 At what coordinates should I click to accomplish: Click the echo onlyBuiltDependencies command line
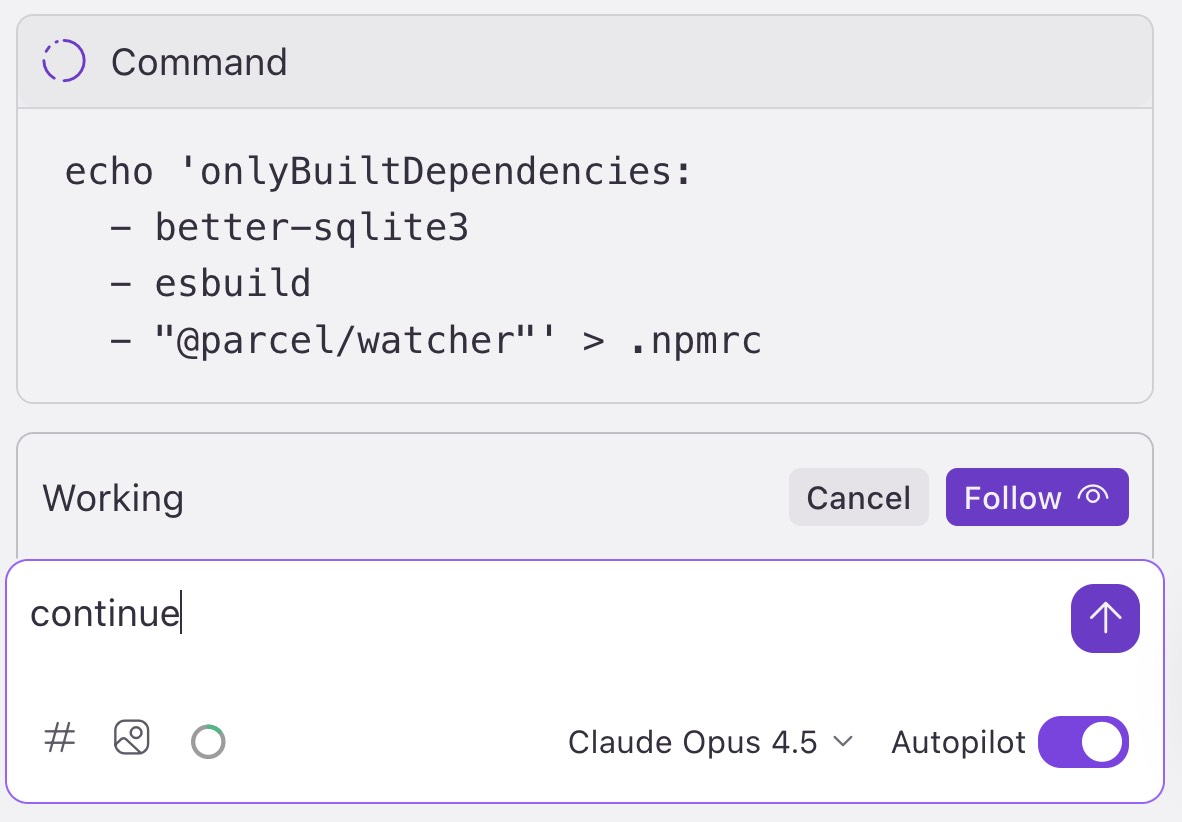pos(378,172)
